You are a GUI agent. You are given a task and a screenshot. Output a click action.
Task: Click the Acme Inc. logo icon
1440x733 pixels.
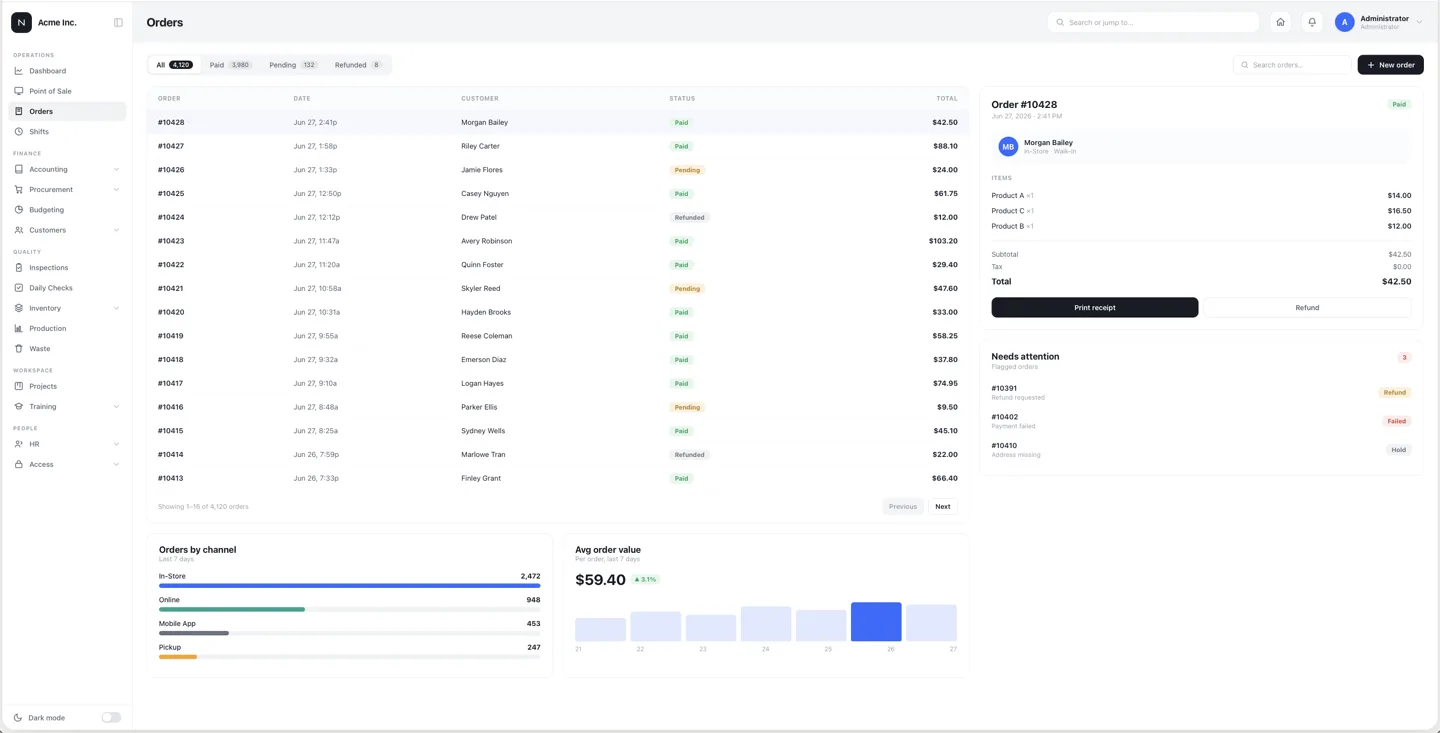tap(21, 22)
